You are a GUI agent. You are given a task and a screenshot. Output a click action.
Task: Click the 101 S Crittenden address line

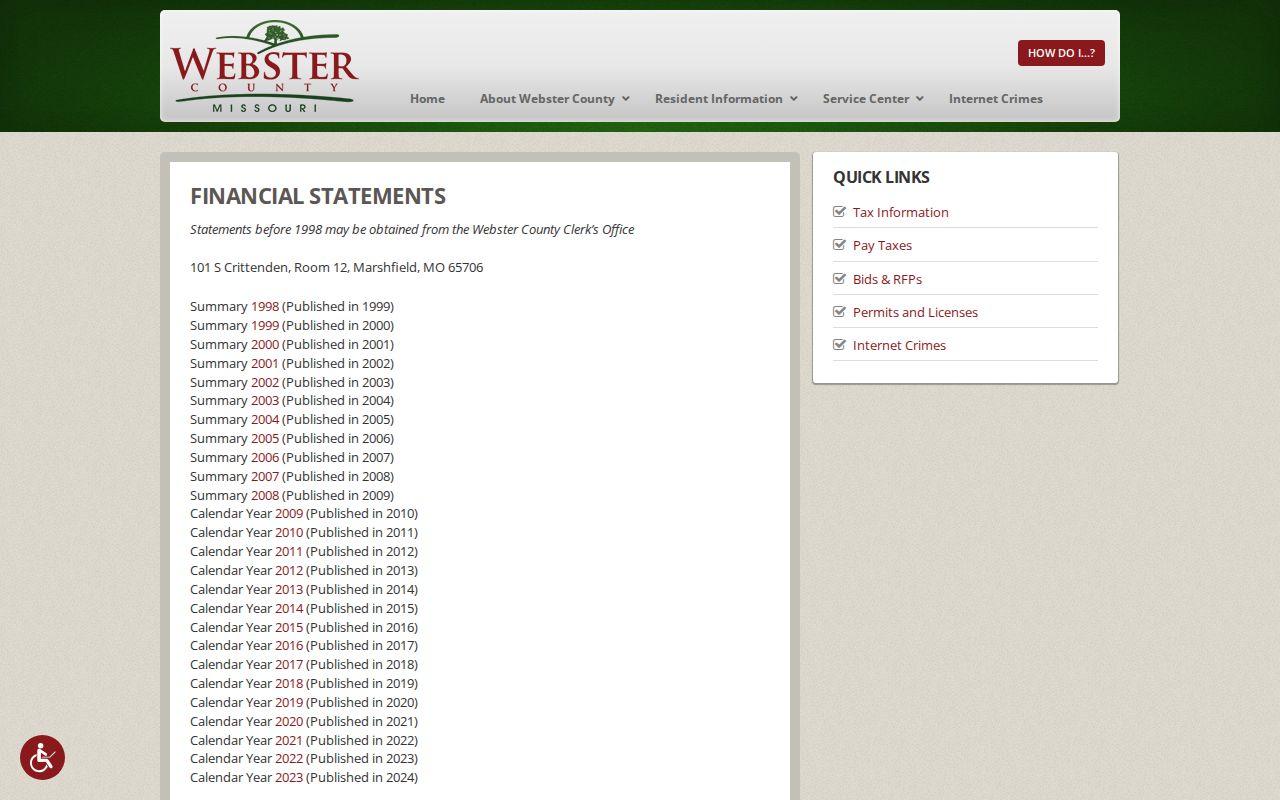pyautogui.click(x=337, y=268)
